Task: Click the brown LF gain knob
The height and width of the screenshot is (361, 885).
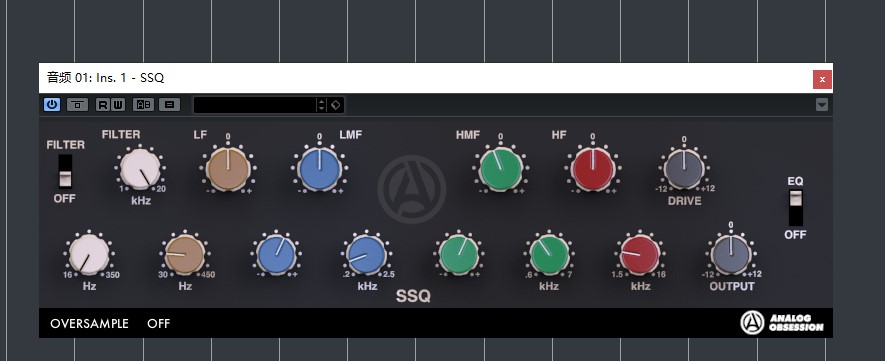Action: pos(228,169)
